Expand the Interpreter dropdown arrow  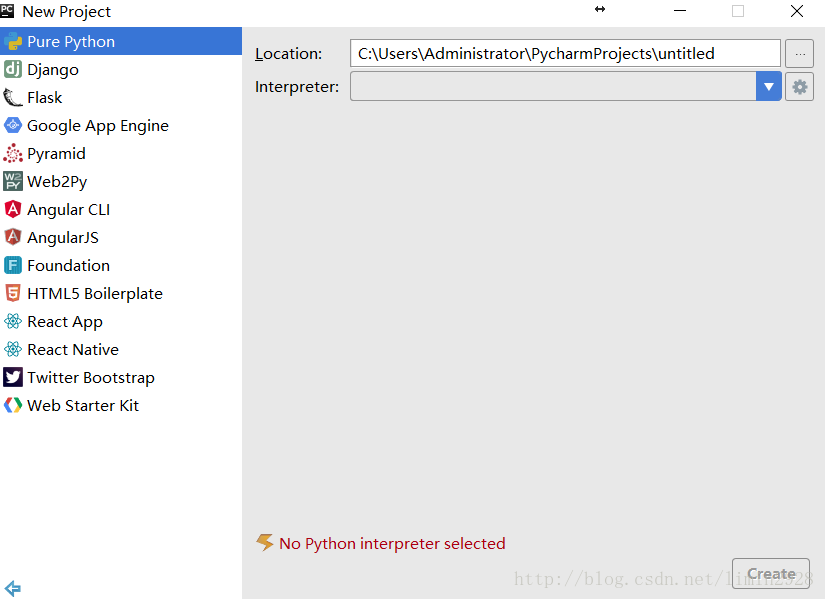click(x=769, y=87)
